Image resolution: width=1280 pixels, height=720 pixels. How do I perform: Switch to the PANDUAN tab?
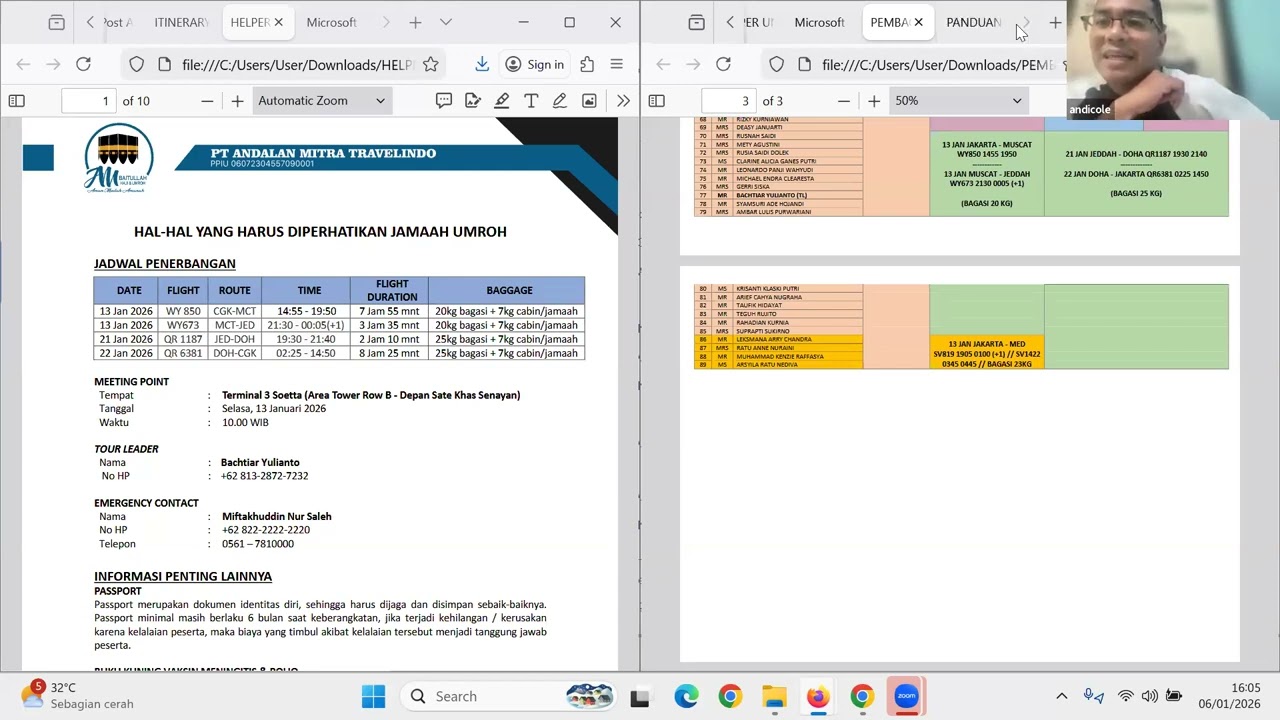(x=973, y=22)
